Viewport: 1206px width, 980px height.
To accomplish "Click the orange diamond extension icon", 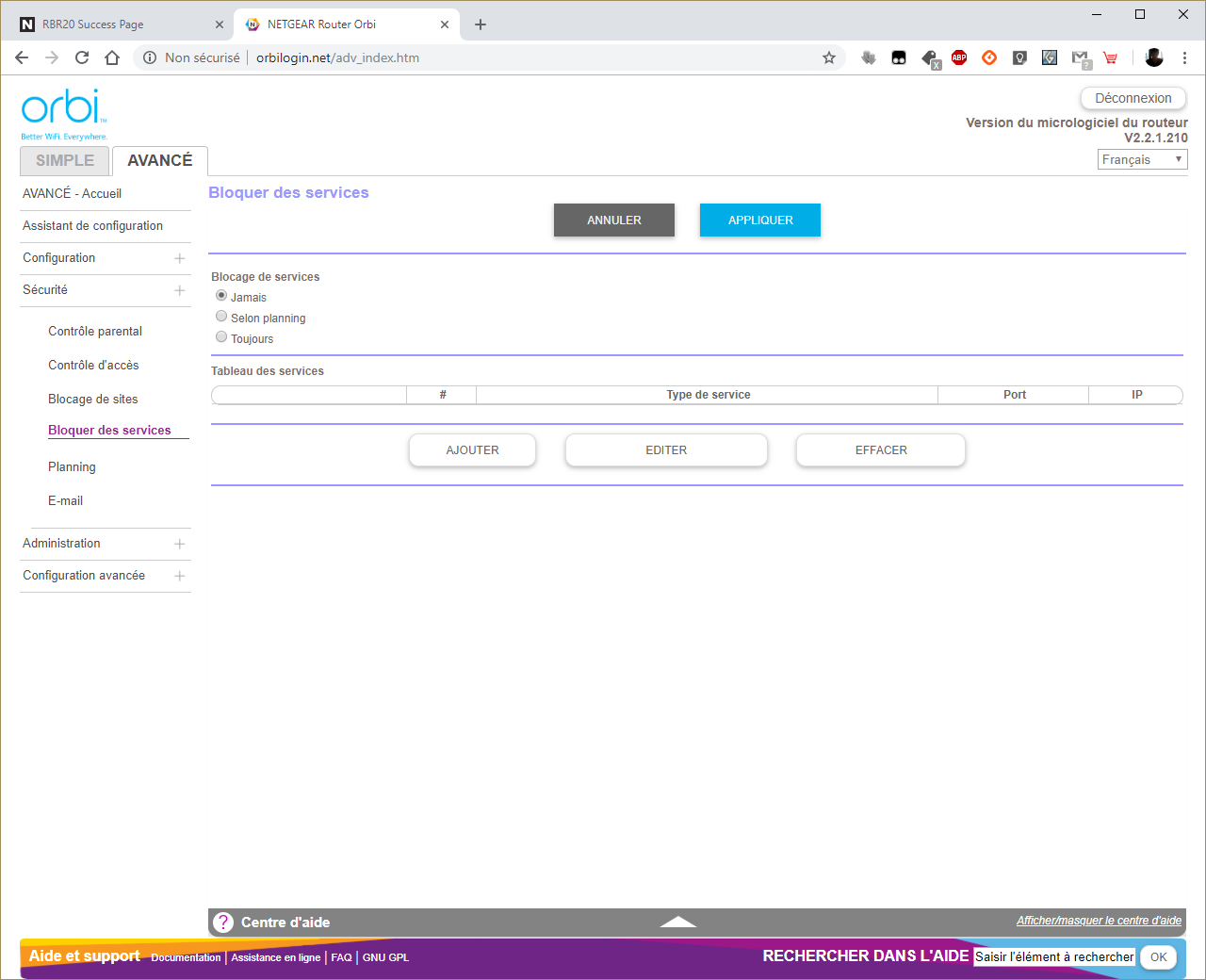I will tap(989, 57).
